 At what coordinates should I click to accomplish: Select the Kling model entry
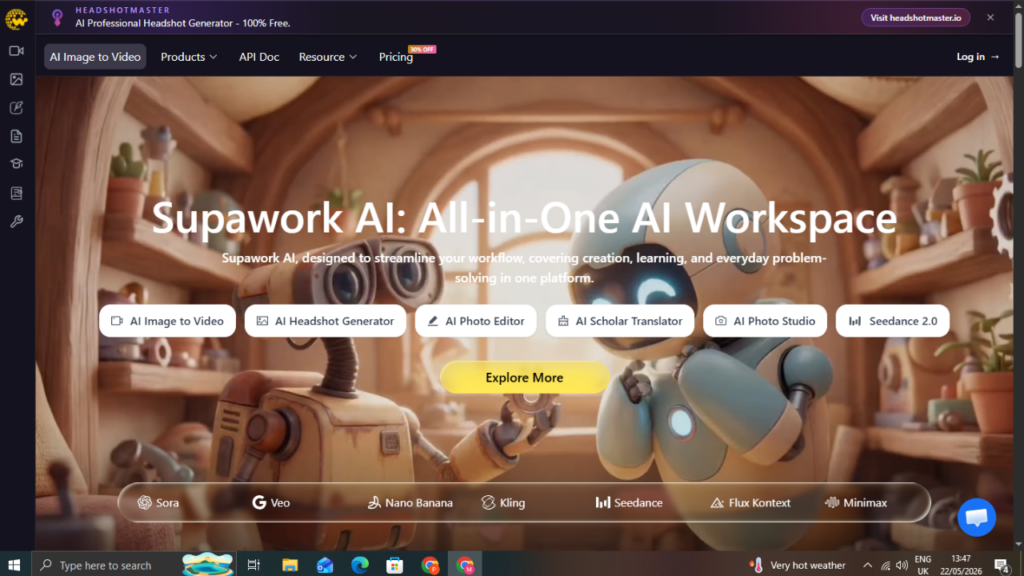pos(503,503)
